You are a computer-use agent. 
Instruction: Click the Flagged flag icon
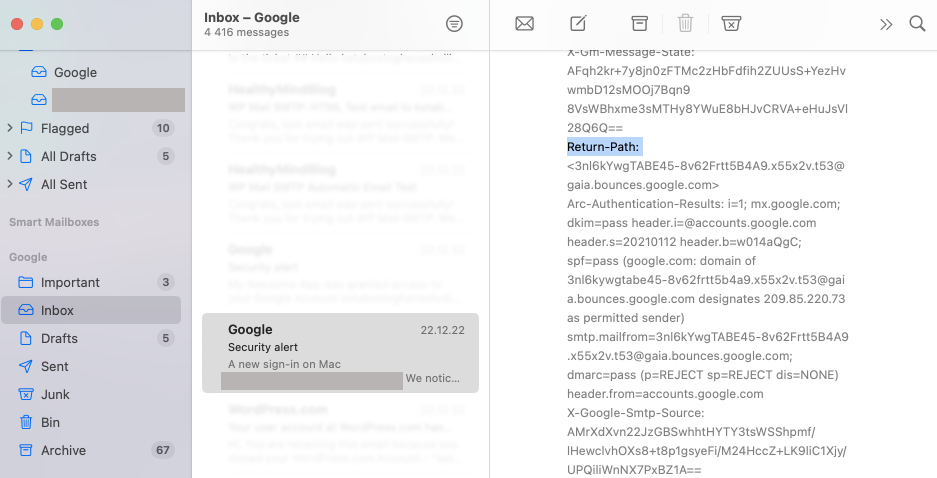pyautogui.click(x=26, y=128)
